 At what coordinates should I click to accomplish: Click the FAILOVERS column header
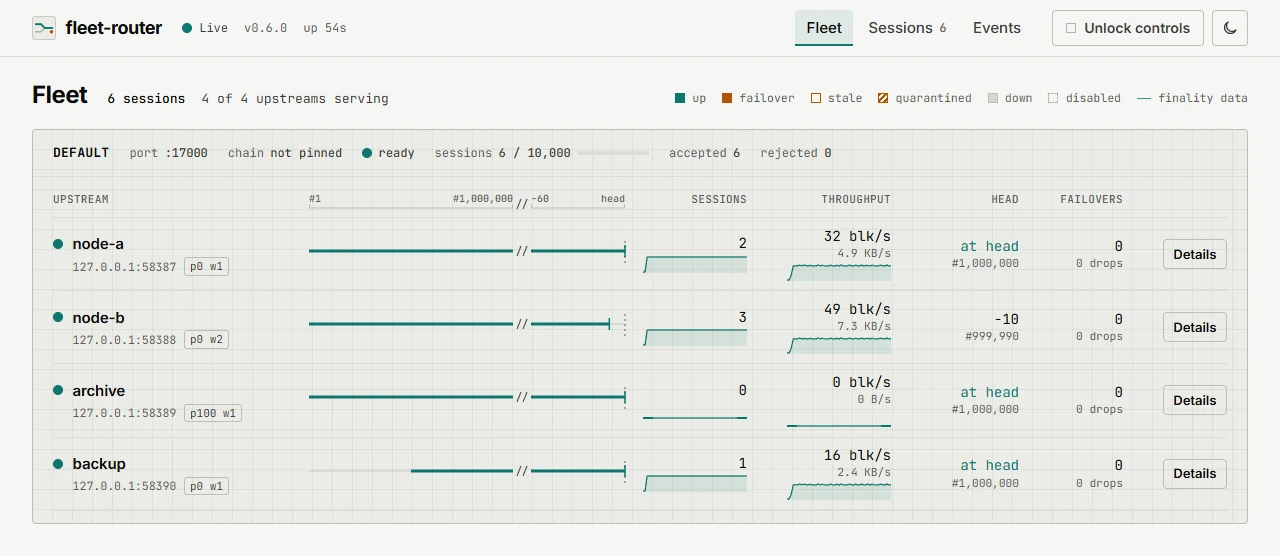point(1091,199)
